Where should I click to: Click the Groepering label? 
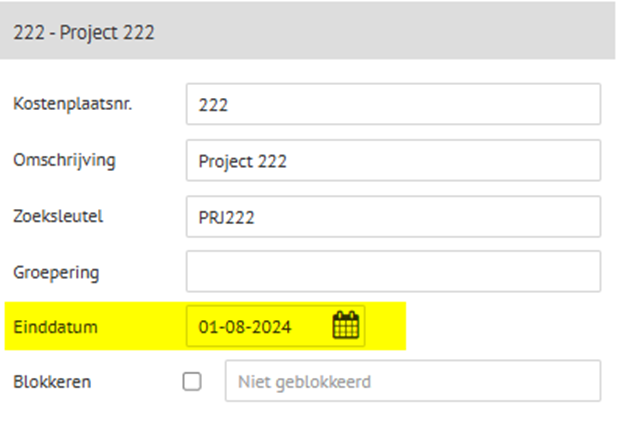[56, 273]
